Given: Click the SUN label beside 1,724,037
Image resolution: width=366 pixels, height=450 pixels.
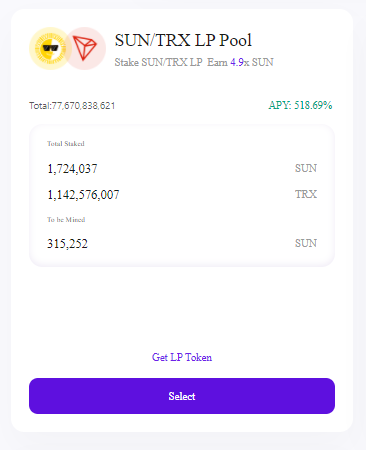Looking at the screenshot, I should [x=306, y=168].
